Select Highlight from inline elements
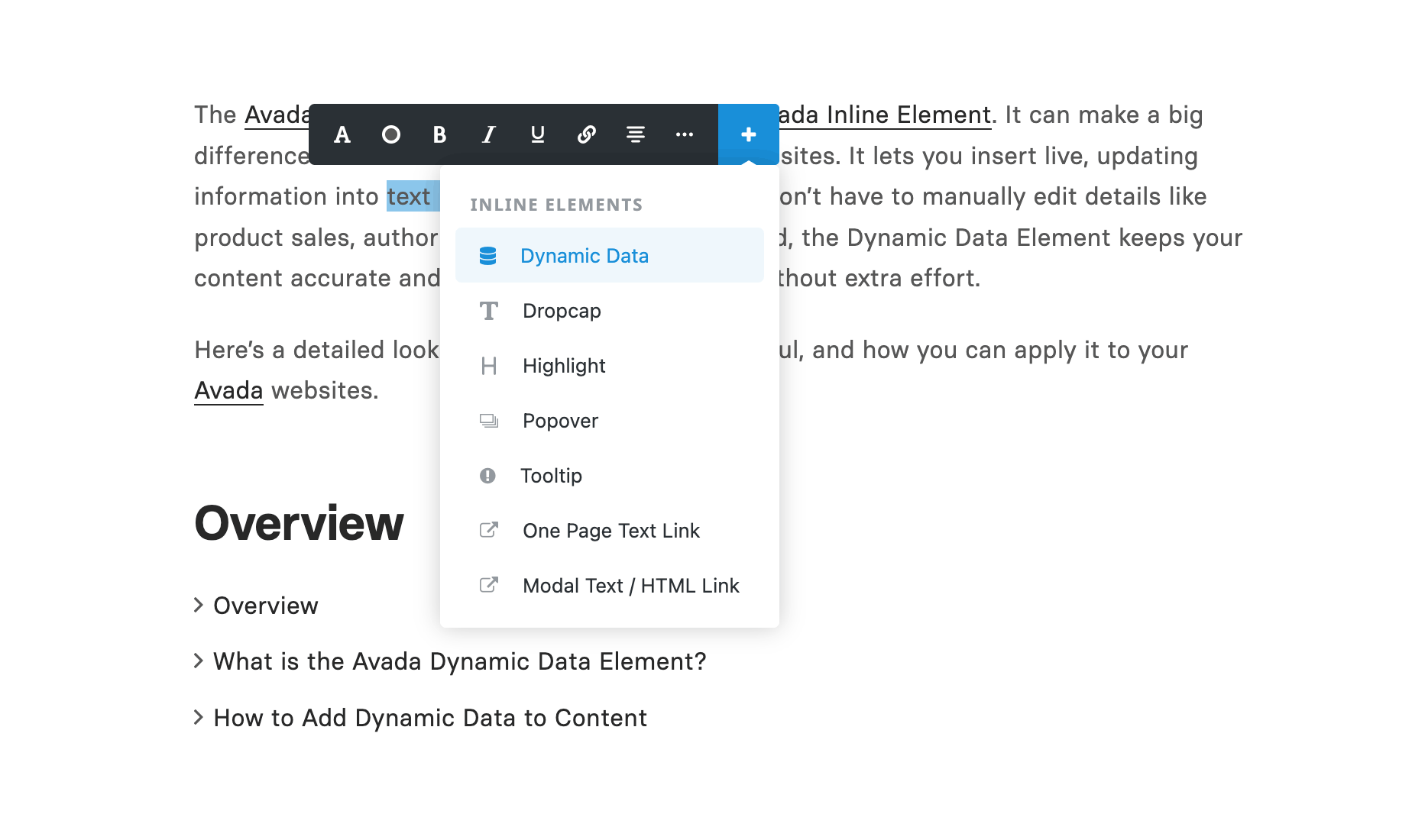1412x840 pixels. 610,366
